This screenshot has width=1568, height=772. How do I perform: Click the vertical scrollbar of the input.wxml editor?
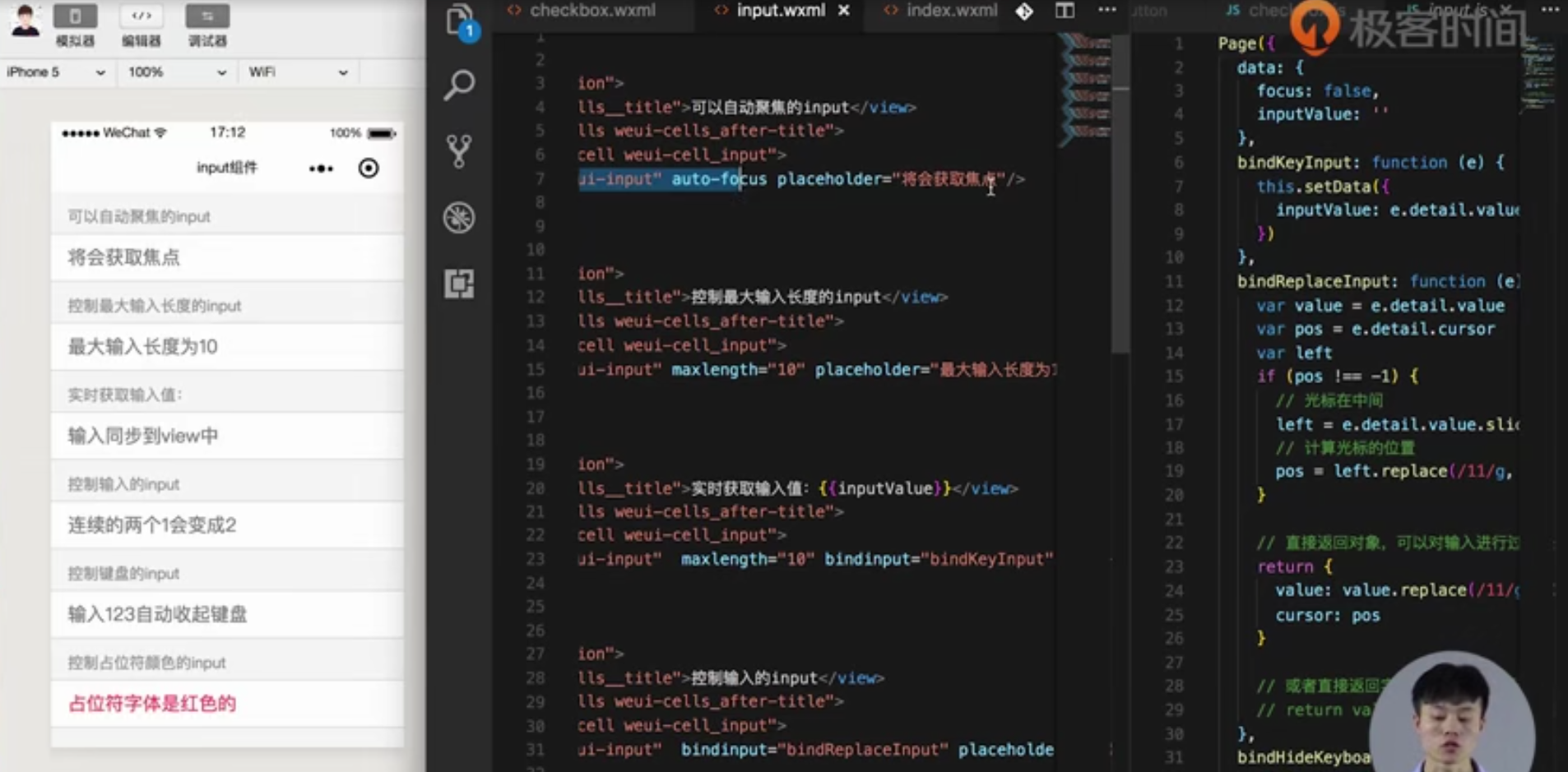(1120, 193)
